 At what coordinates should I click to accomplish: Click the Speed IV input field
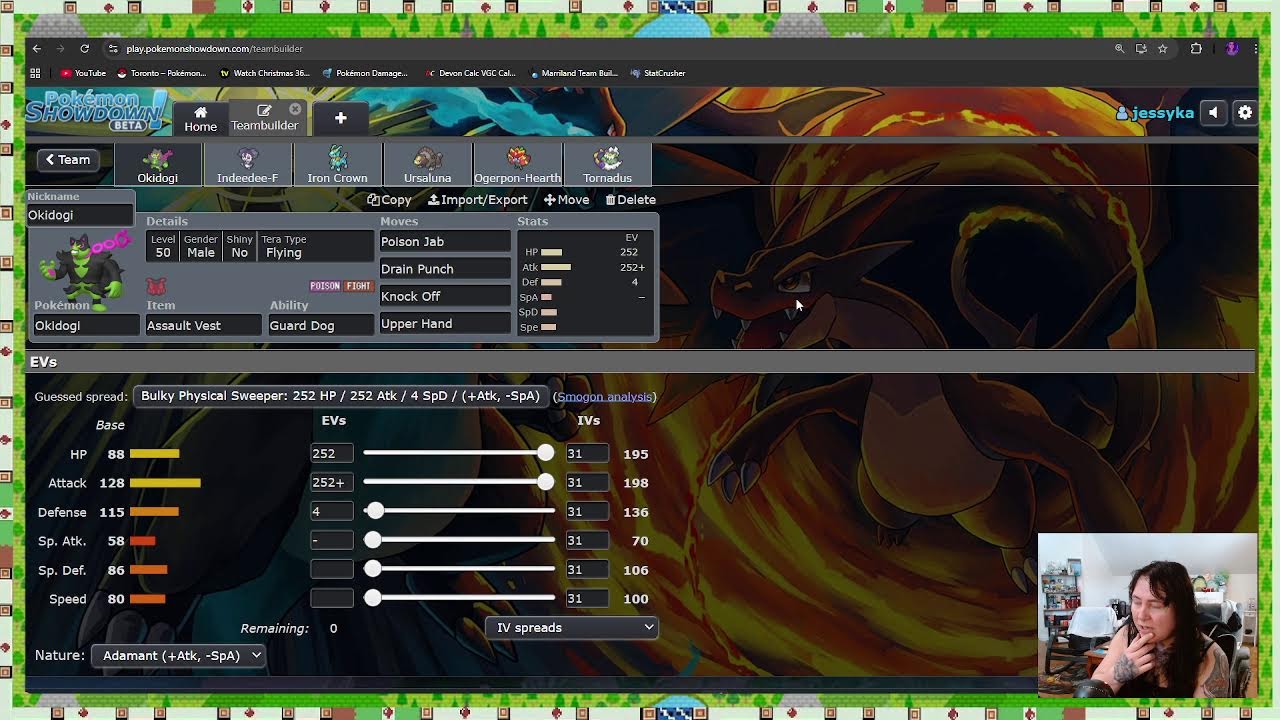[586, 598]
